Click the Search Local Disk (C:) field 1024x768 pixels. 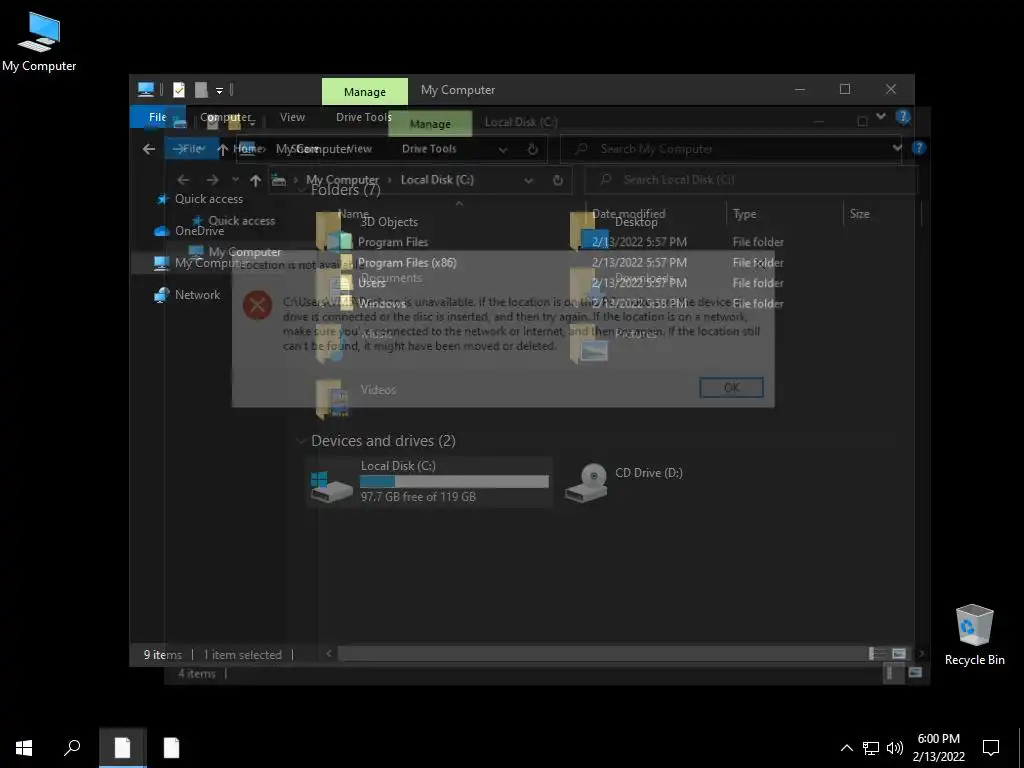point(751,180)
